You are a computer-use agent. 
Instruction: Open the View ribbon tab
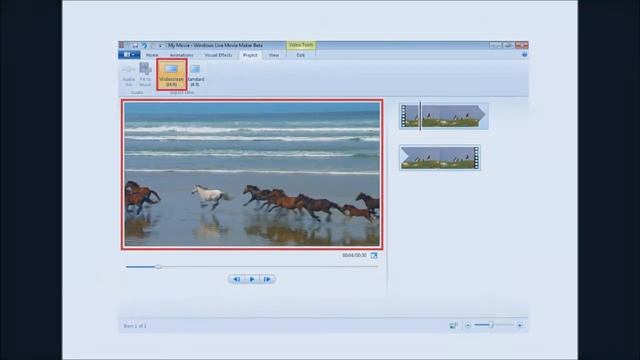274,55
